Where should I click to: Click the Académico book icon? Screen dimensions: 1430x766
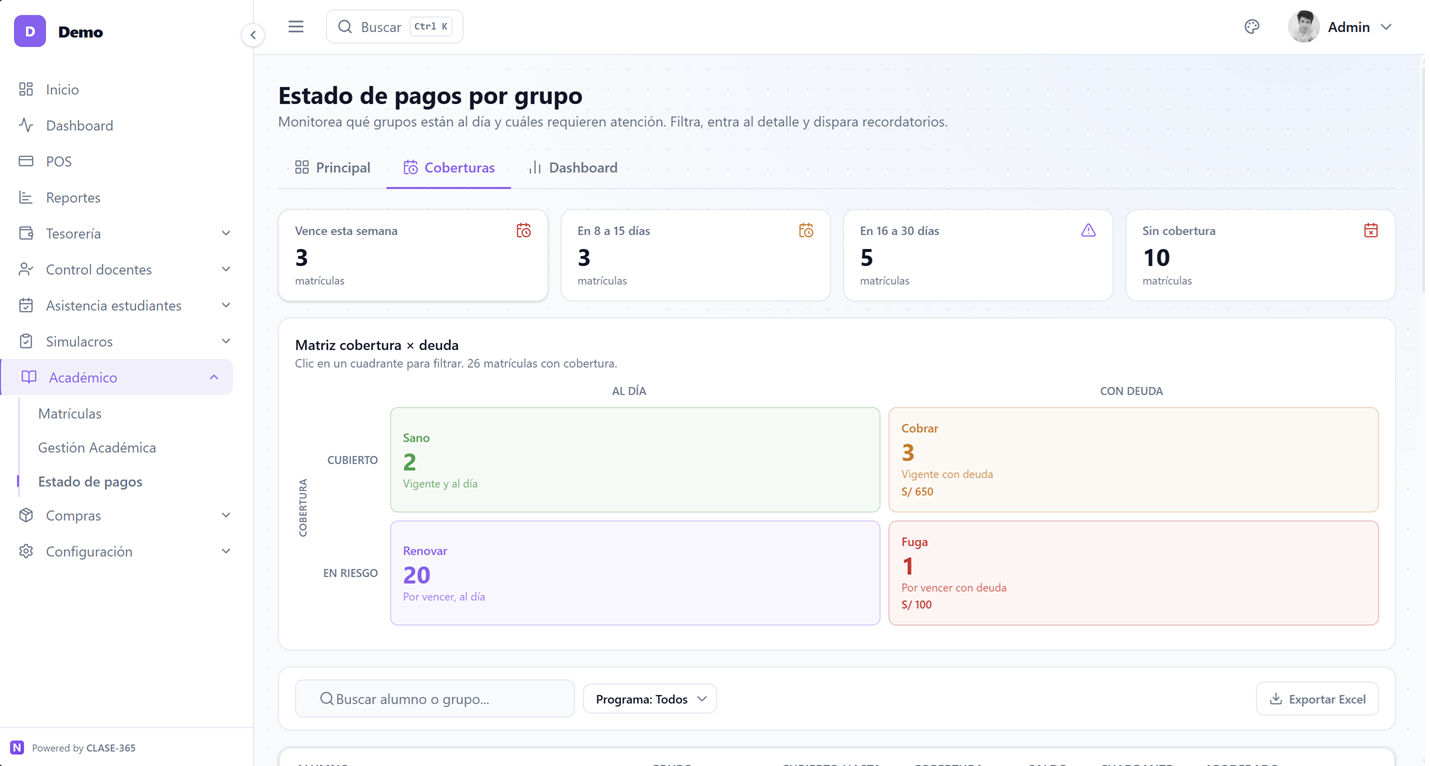(29, 377)
